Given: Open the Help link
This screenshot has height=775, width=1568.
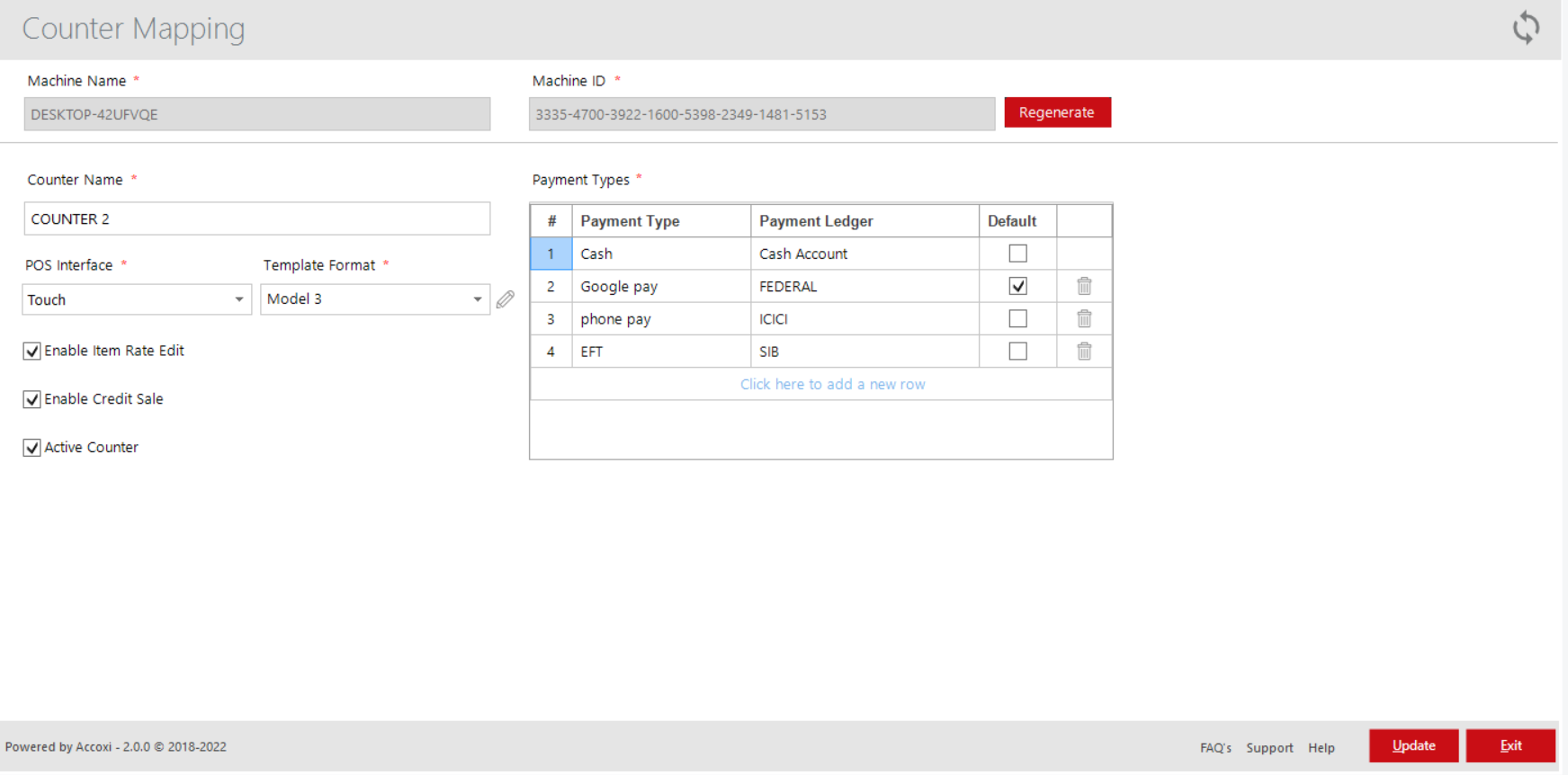Looking at the screenshot, I should tap(1321, 747).
